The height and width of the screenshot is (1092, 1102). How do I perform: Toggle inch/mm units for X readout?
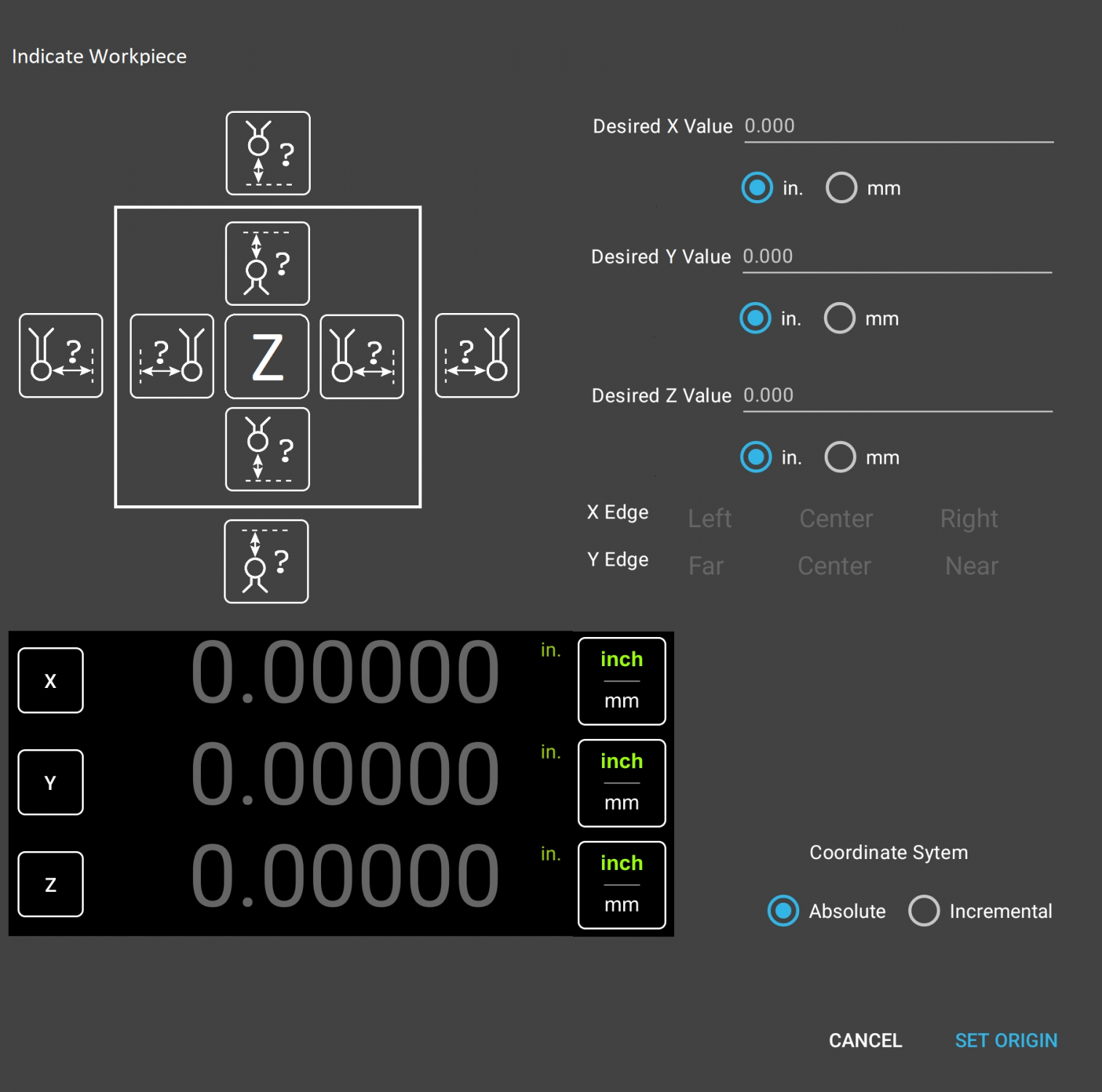[622, 681]
